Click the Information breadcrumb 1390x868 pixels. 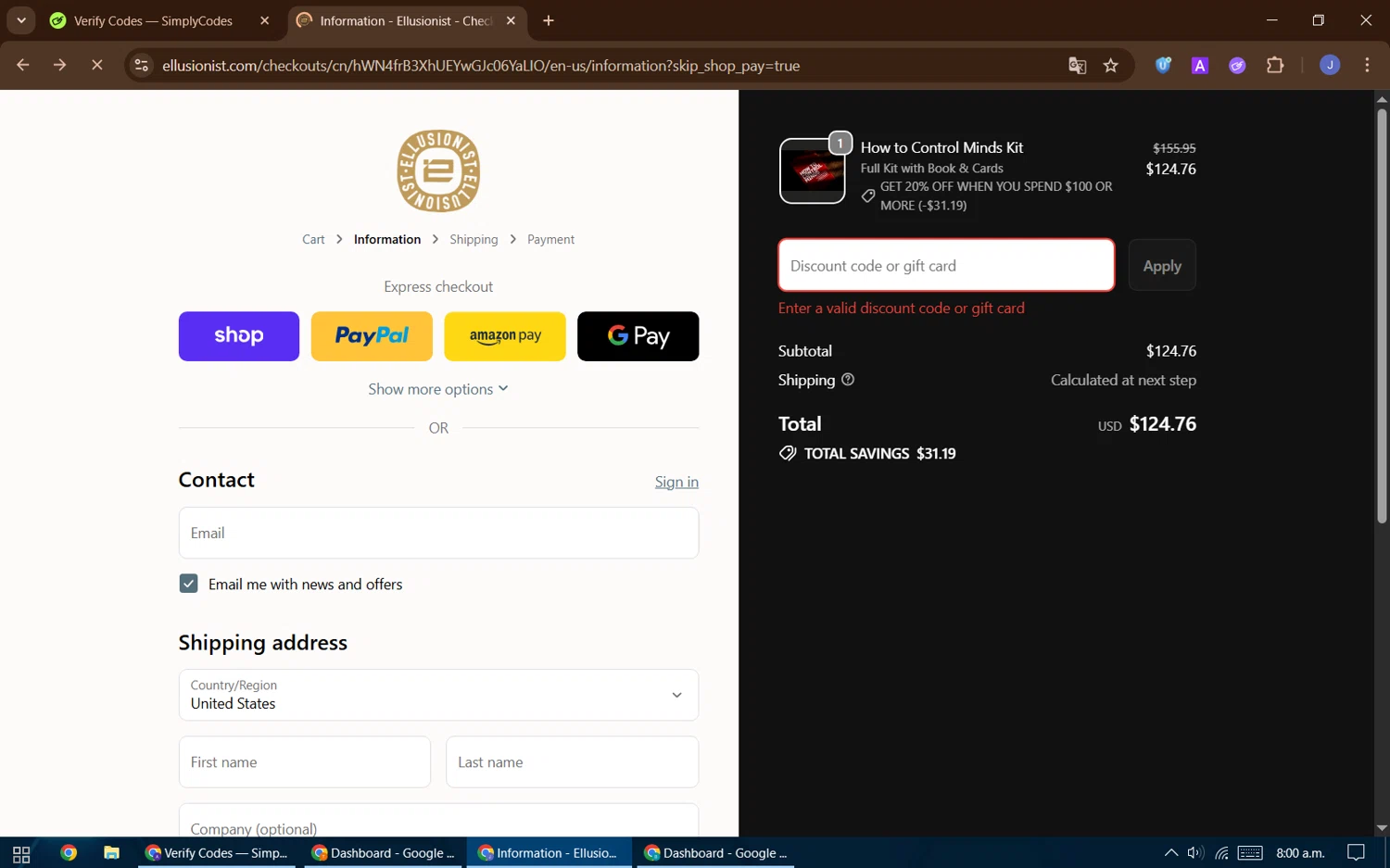click(387, 239)
